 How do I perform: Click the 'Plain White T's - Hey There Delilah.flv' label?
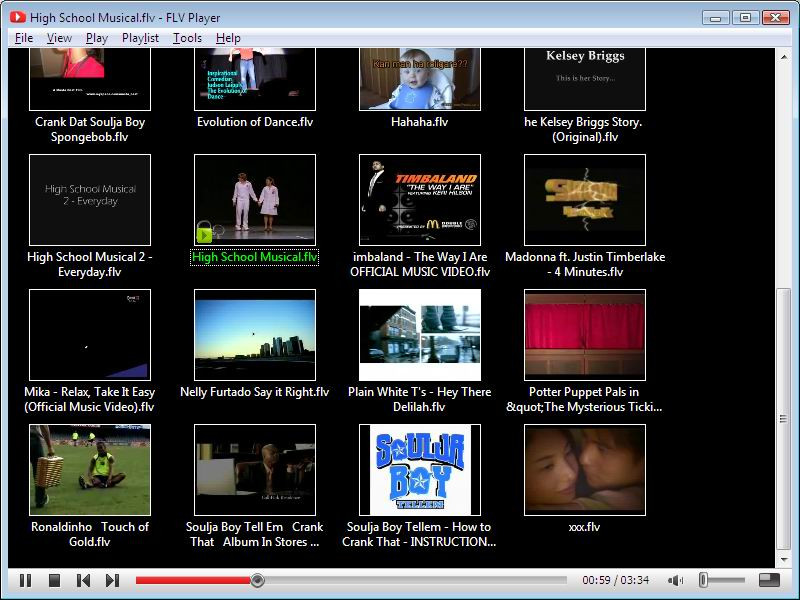pyautogui.click(x=419, y=399)
